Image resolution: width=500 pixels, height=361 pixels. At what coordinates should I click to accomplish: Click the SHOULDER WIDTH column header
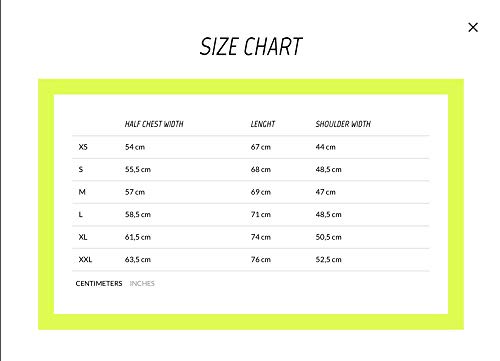click(343, 124)
